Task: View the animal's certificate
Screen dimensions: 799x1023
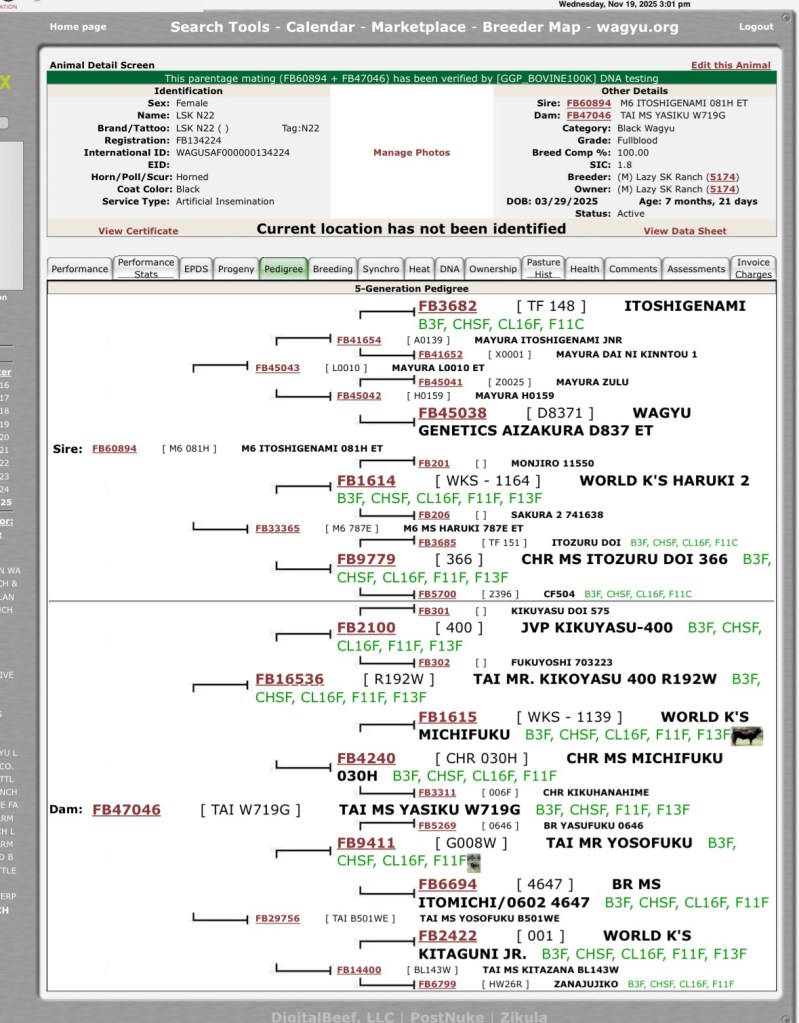Action: tap(138, 231)
